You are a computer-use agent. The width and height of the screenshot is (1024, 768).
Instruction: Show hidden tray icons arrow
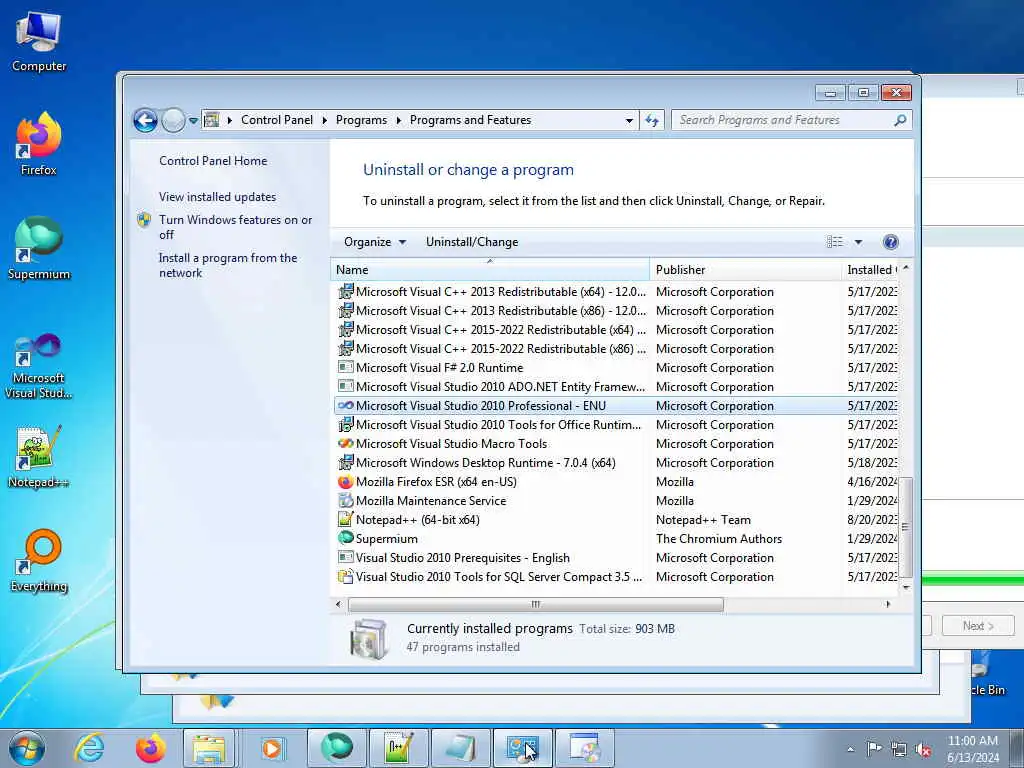click(x=850, y=749)
